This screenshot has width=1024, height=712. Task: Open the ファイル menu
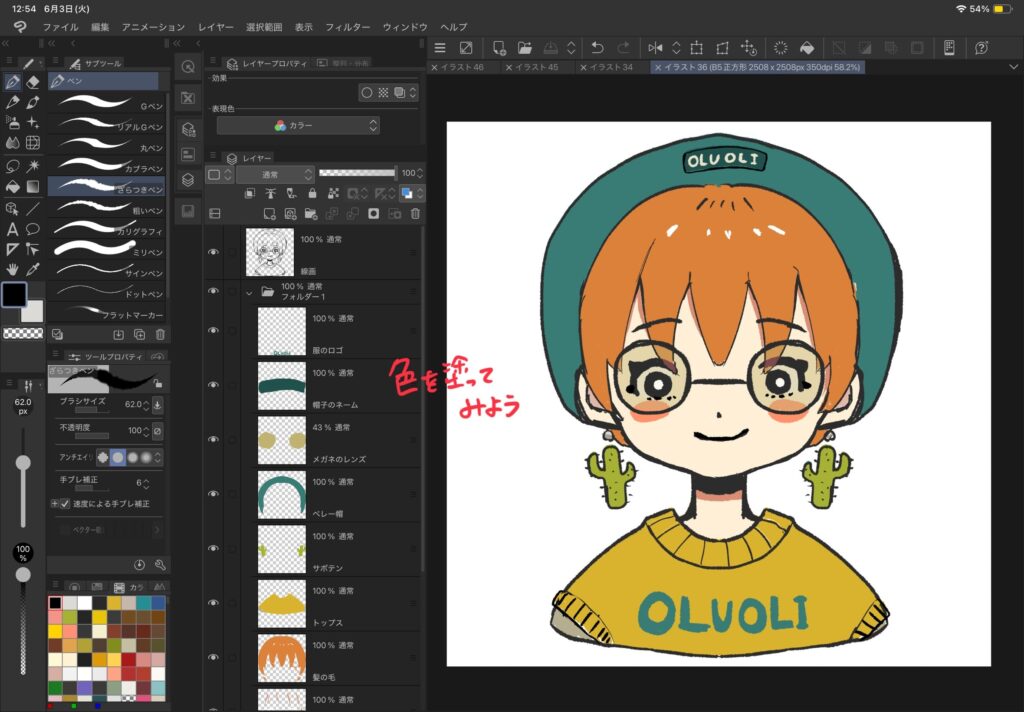click(60, 27)
